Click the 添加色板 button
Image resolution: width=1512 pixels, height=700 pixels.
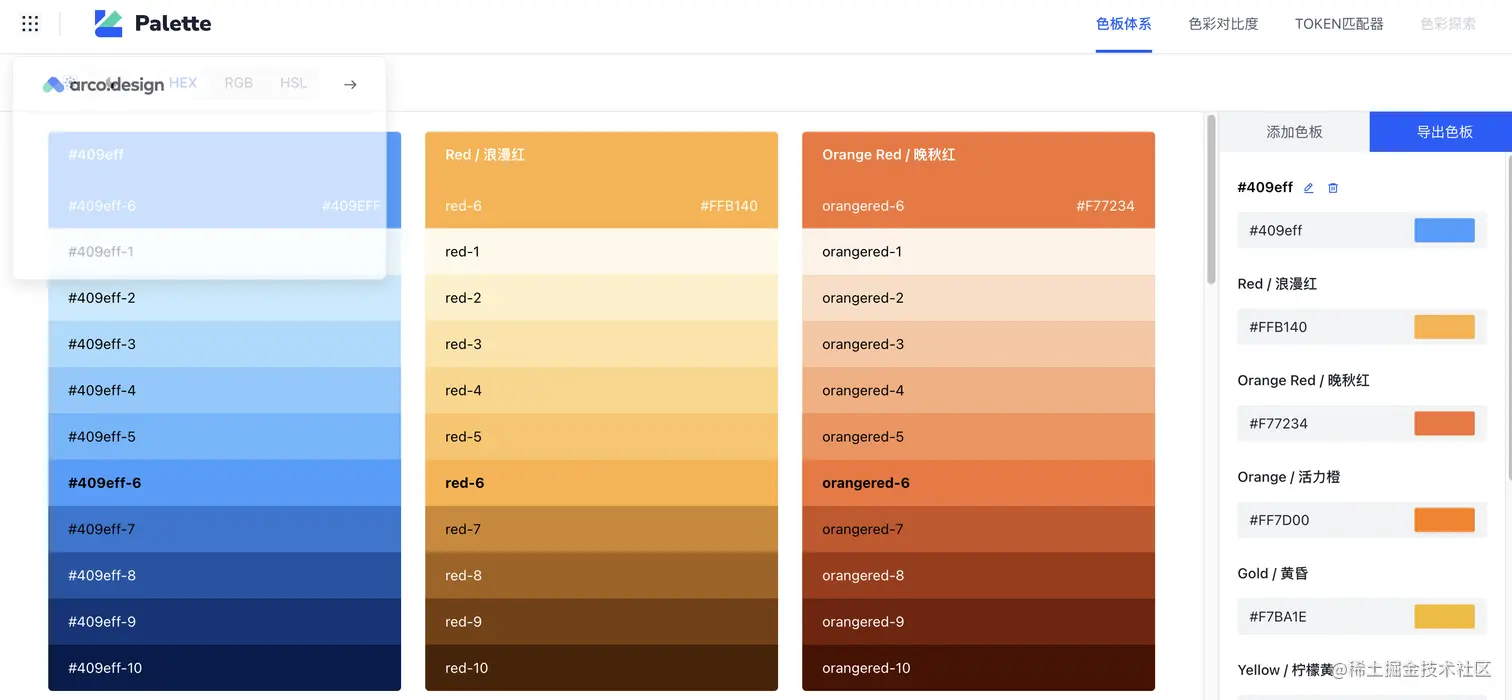coord(1294,132)
